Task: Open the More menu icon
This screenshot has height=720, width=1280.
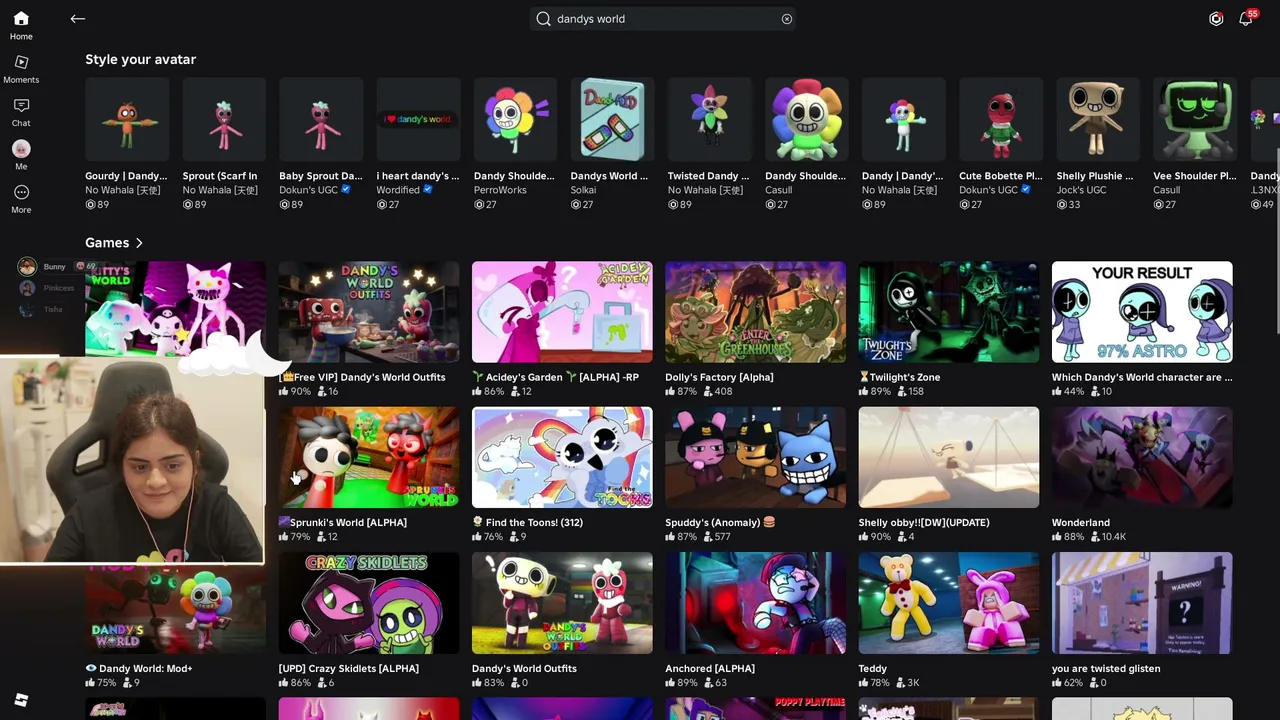Action: (21, 192)
